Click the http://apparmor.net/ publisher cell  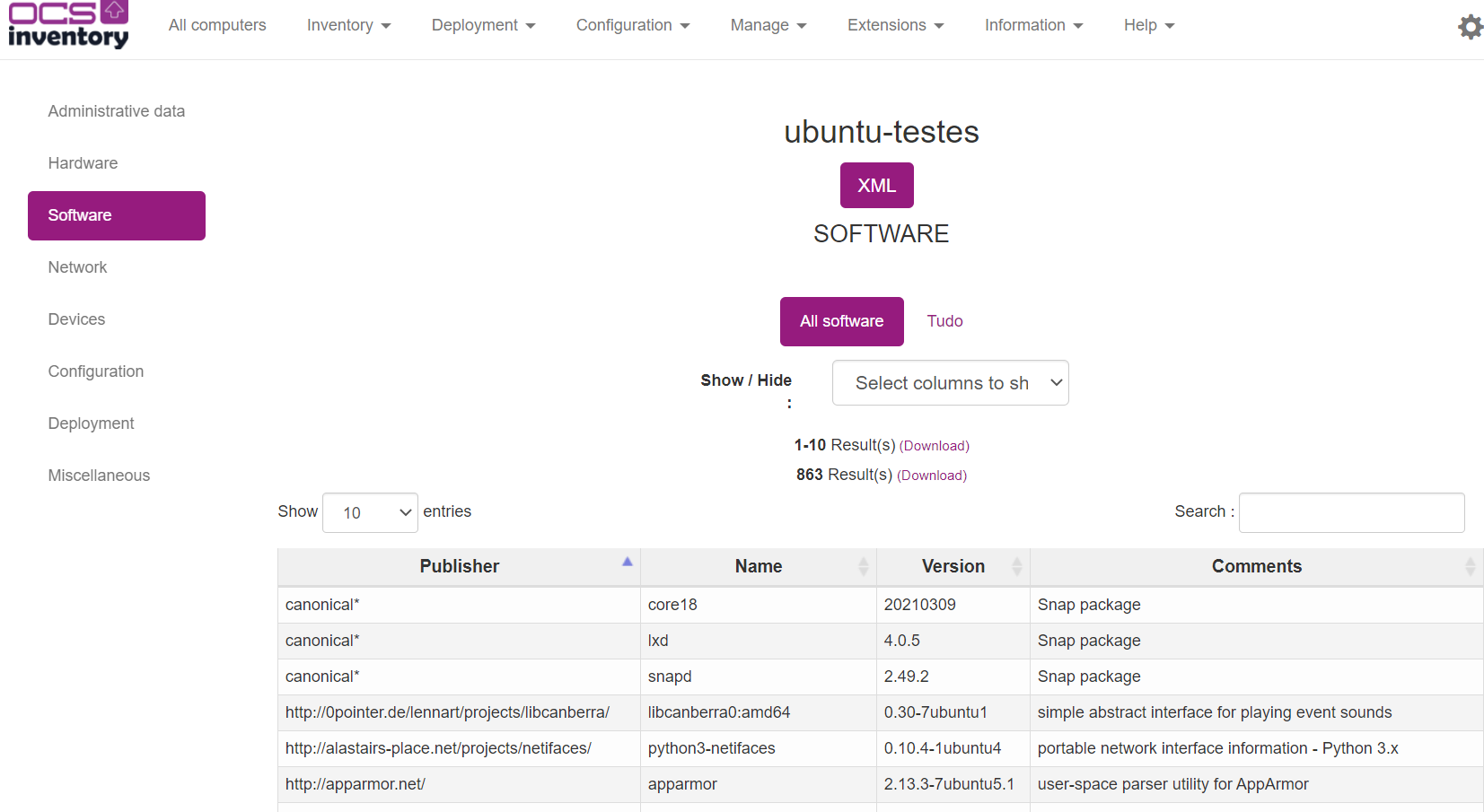tap(459, 784)
